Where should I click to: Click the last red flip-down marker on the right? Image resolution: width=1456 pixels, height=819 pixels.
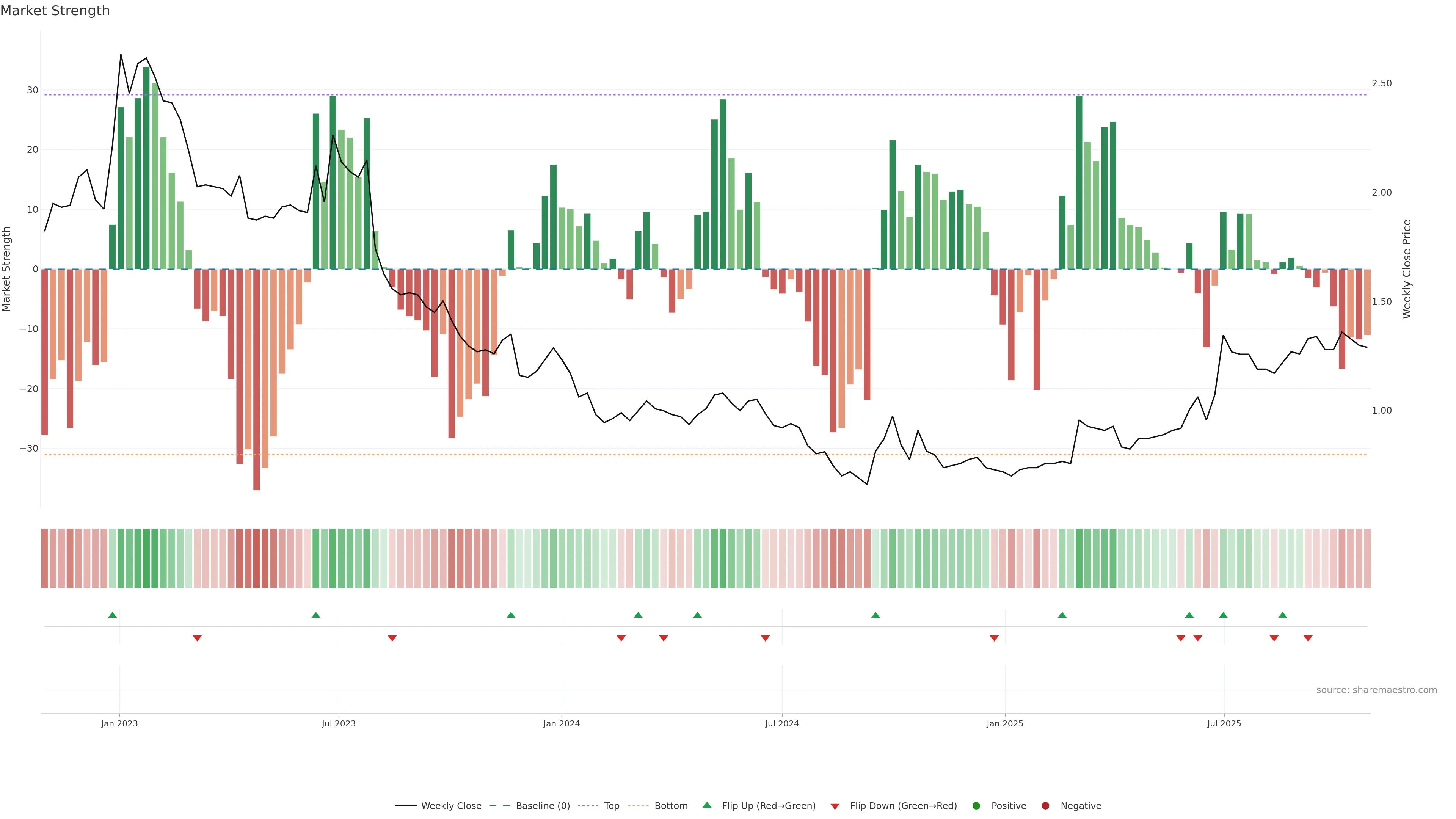tap(1308, 638)
